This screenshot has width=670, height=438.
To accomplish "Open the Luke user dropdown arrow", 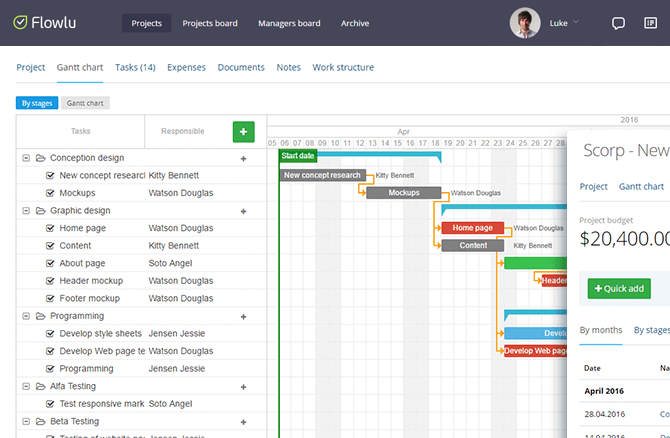I will (x=576, y=21).
